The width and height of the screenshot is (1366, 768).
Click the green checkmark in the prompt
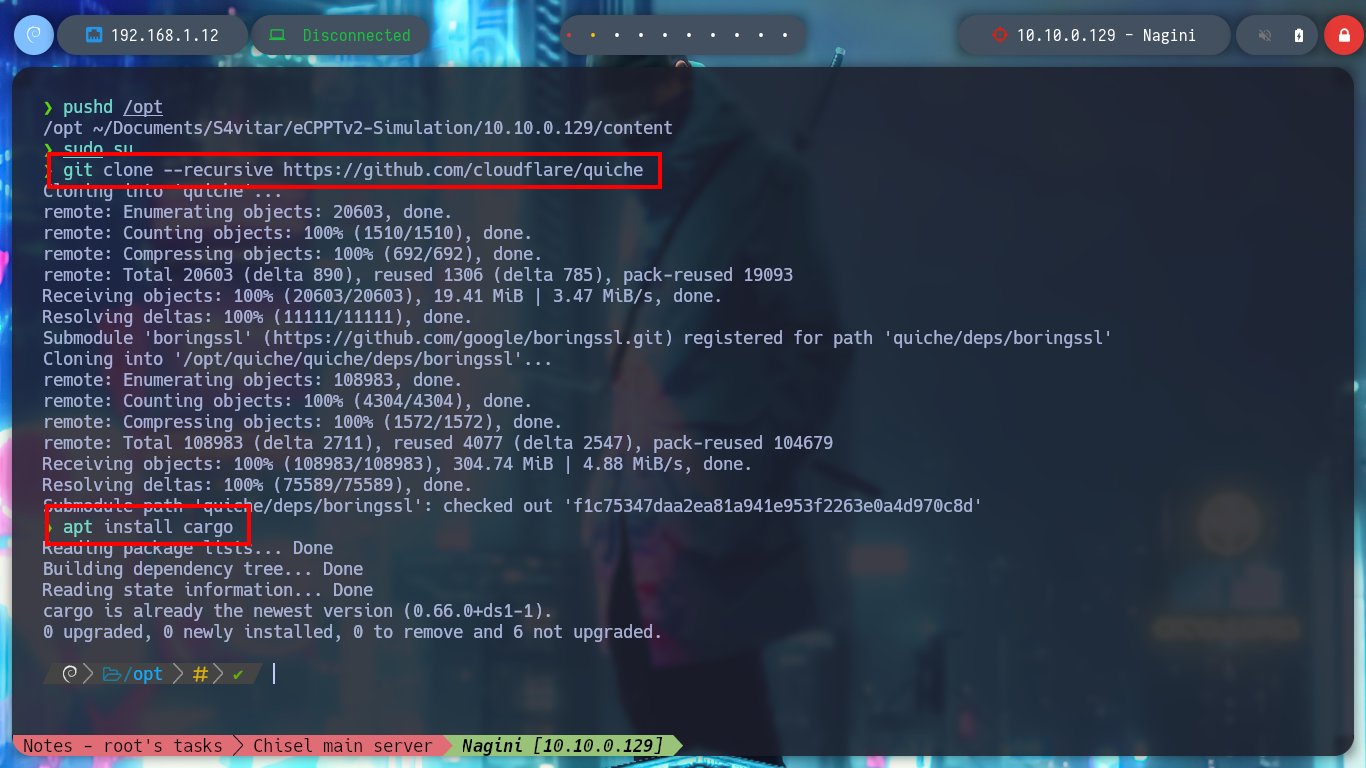[x=238, y=674]
